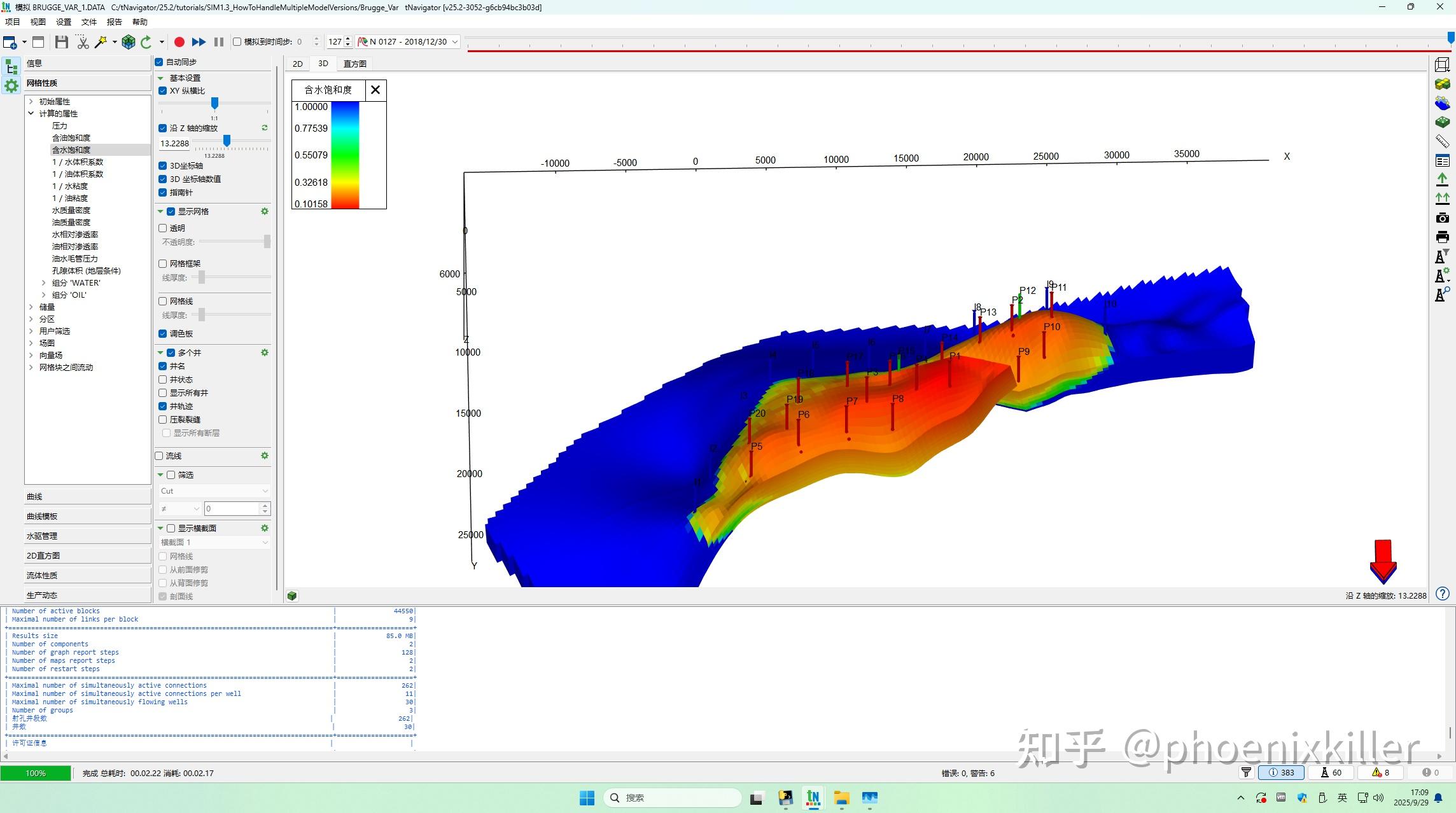Screen dimensions: 1456x813
Task: Click the green 3D grid cube icon
Action: coord(129,42)
